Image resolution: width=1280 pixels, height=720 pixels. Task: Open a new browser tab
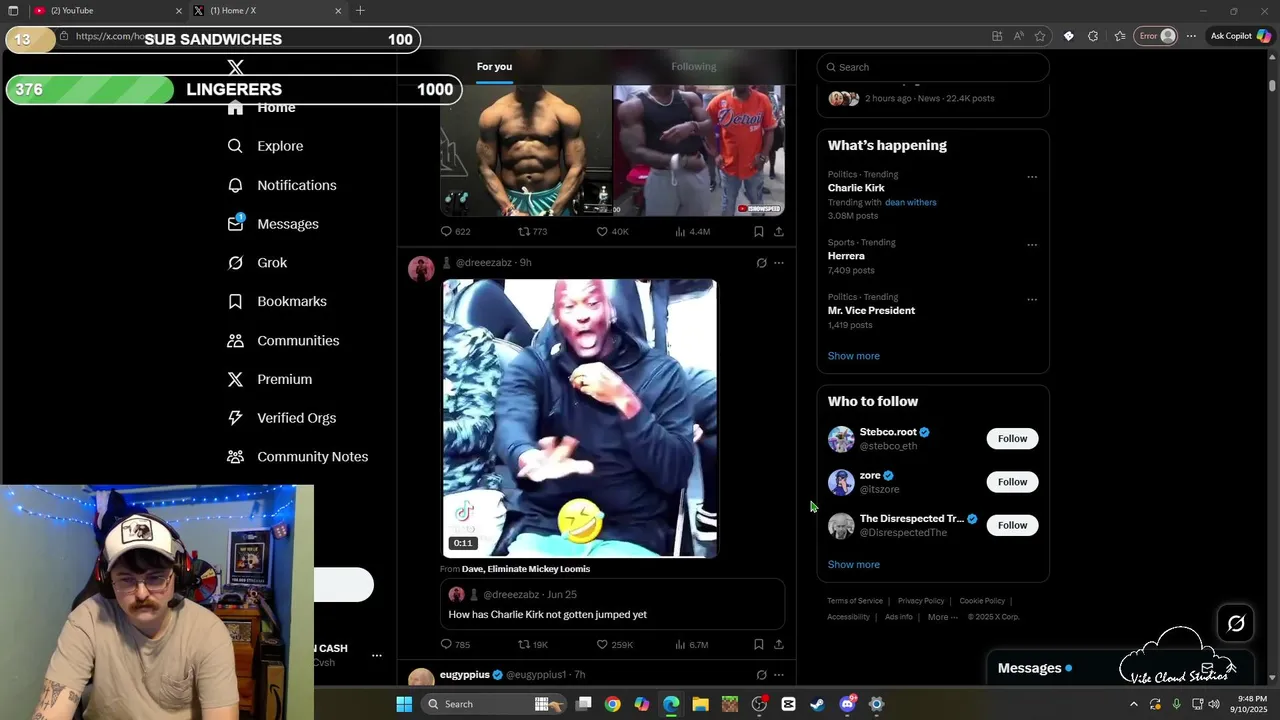(x=360, y=11)
